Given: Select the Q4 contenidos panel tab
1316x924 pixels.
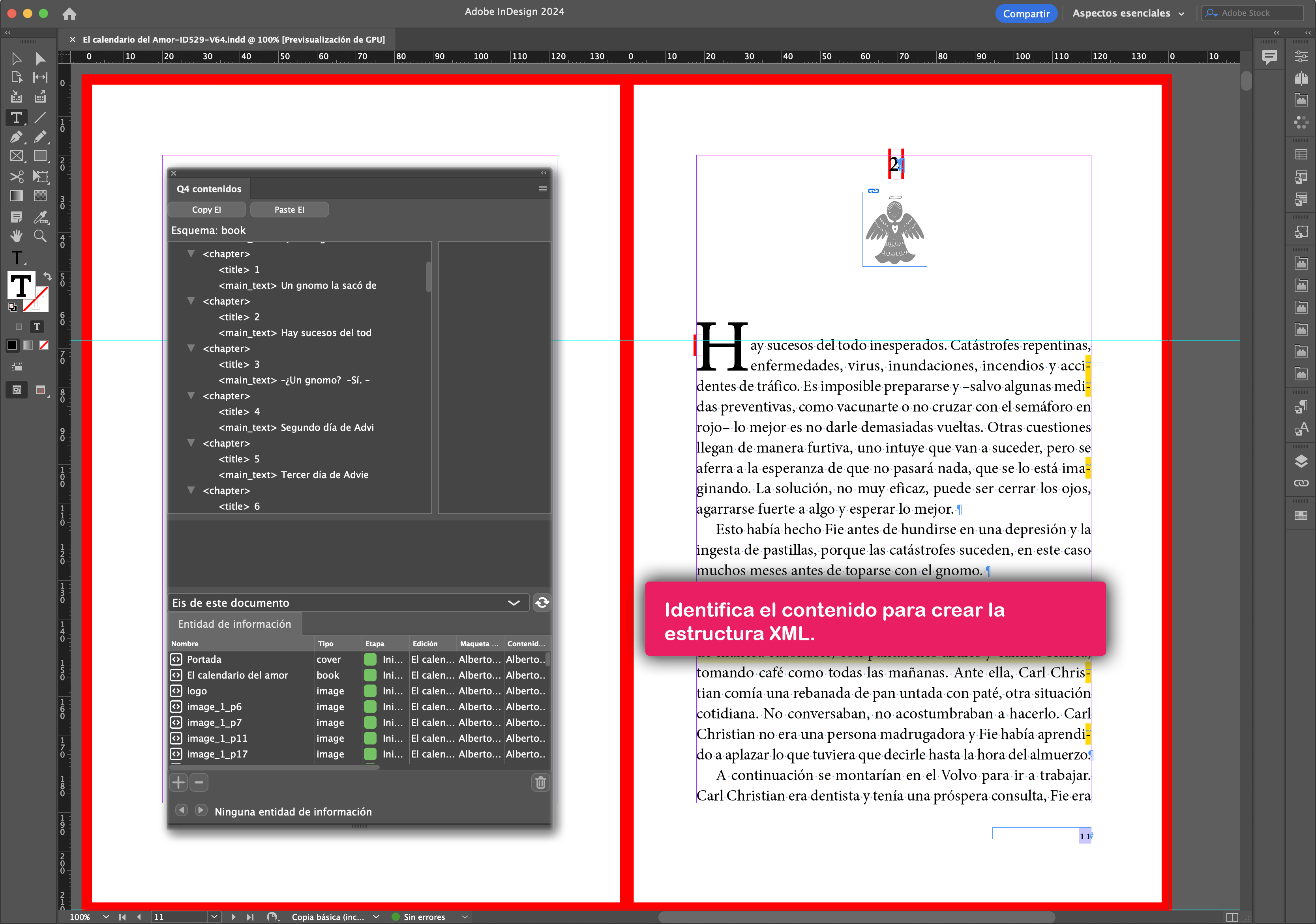Looking at the screenshot, I should [x=209, y=189].
